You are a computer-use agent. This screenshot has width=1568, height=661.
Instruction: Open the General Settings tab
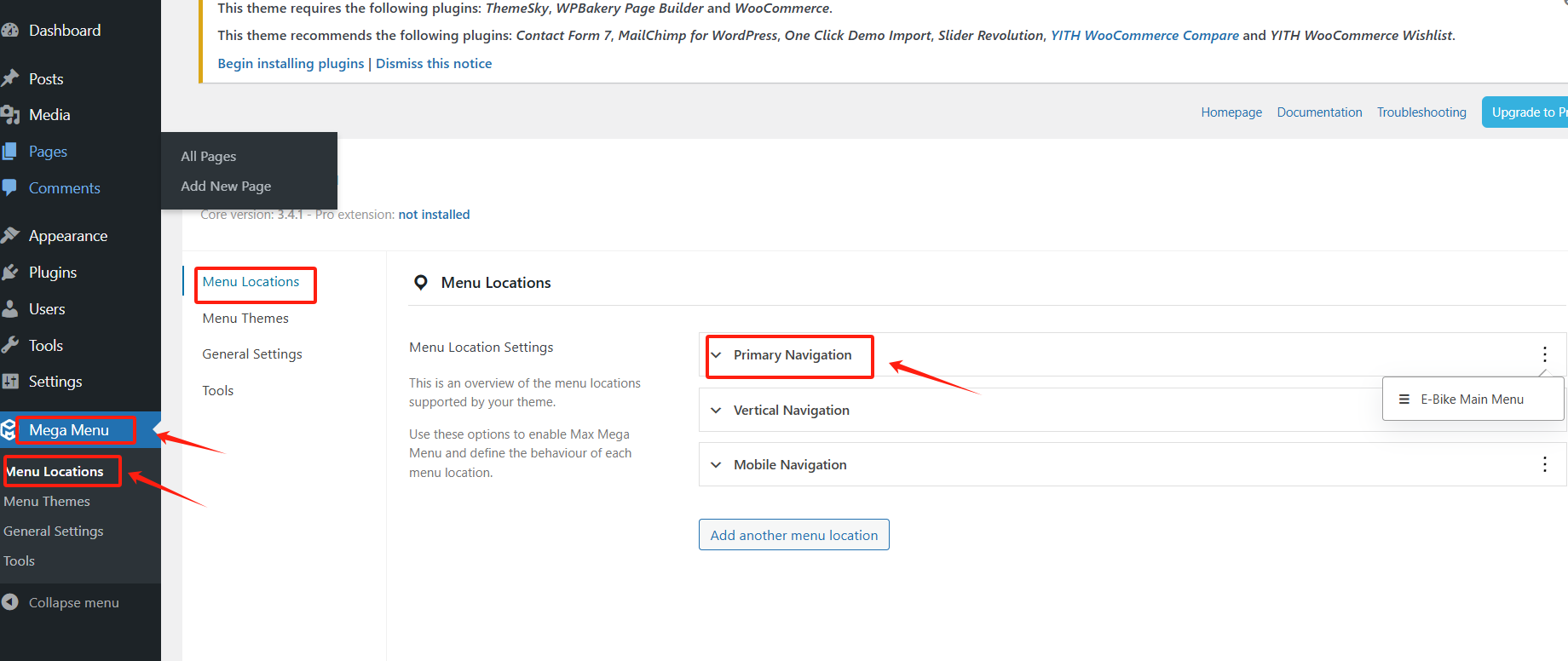pos(252,354)
